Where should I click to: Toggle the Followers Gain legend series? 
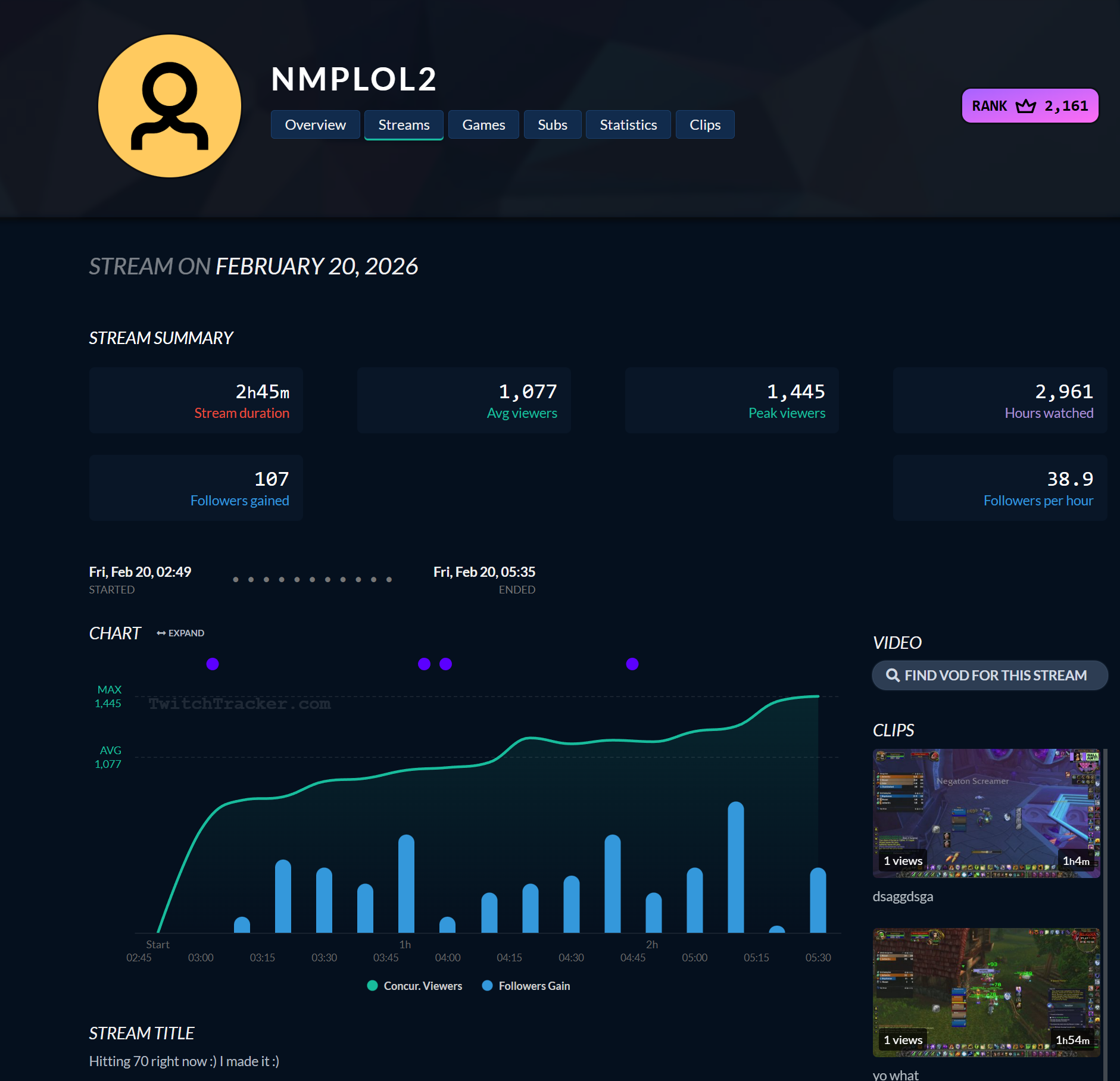(526, 986)
